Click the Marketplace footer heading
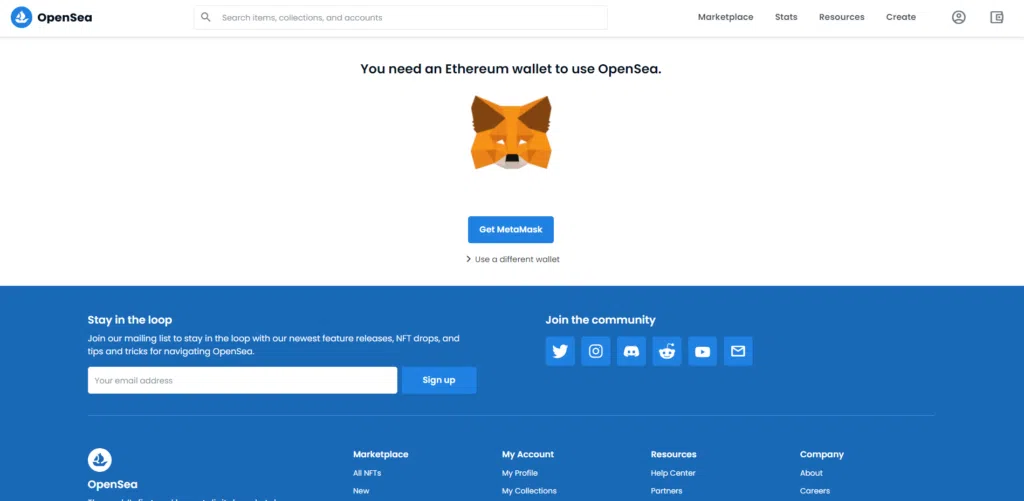1024x501 pixels. click(381, 454)
